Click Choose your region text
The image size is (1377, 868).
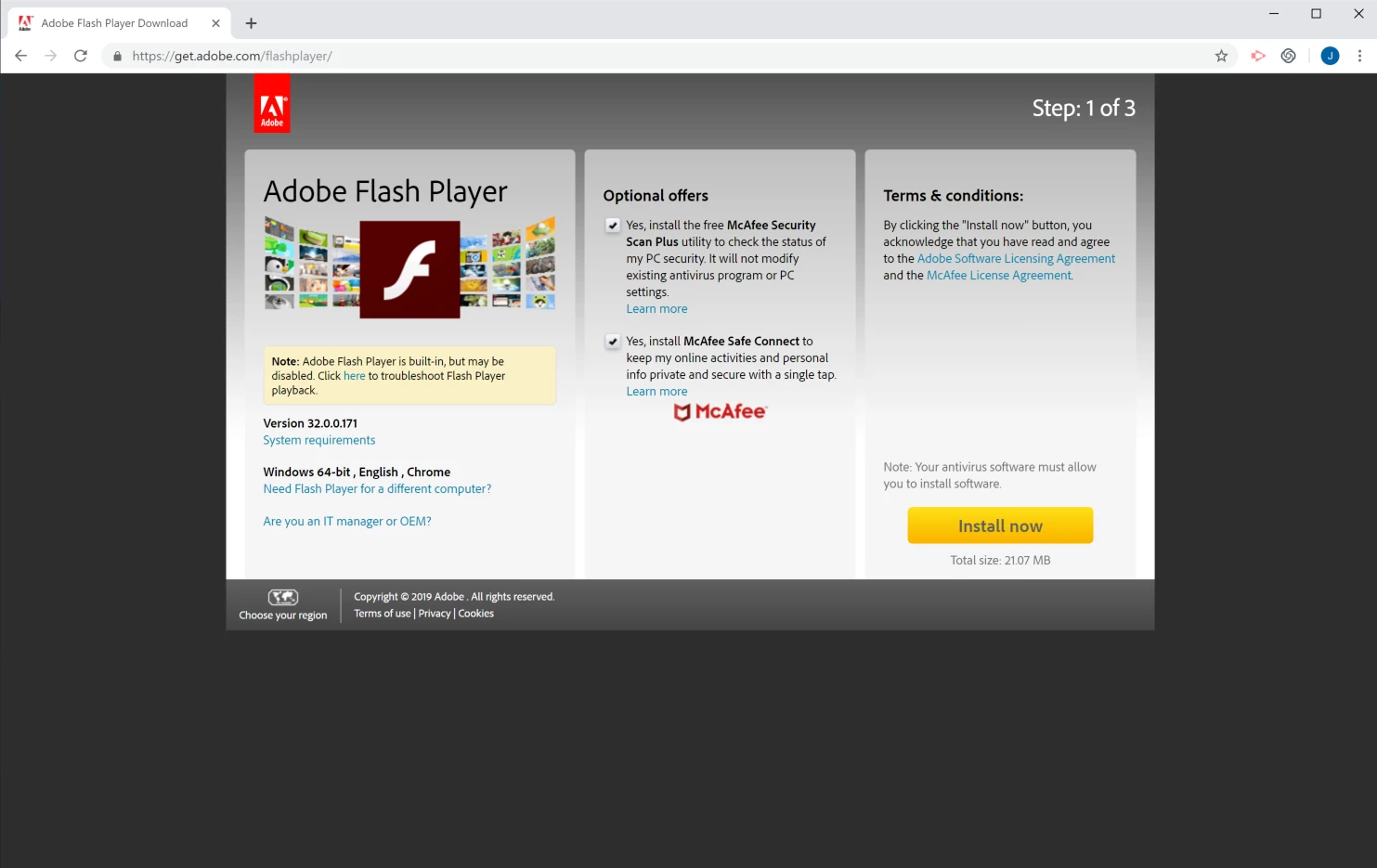tap(283, 615)
